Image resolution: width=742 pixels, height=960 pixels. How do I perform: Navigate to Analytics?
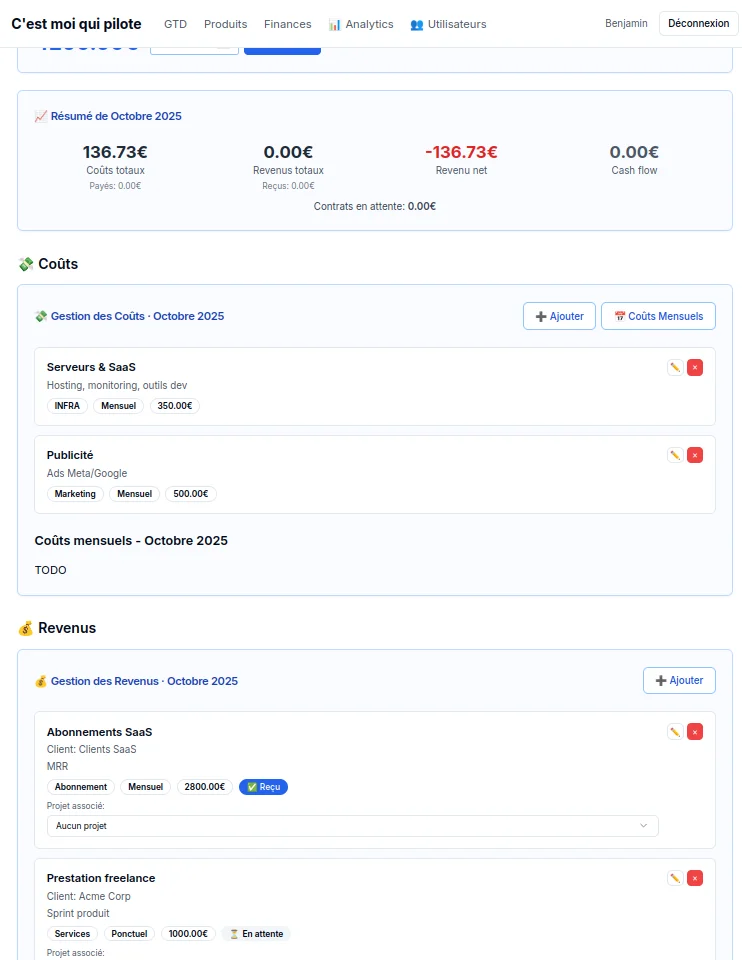(361, 24)
